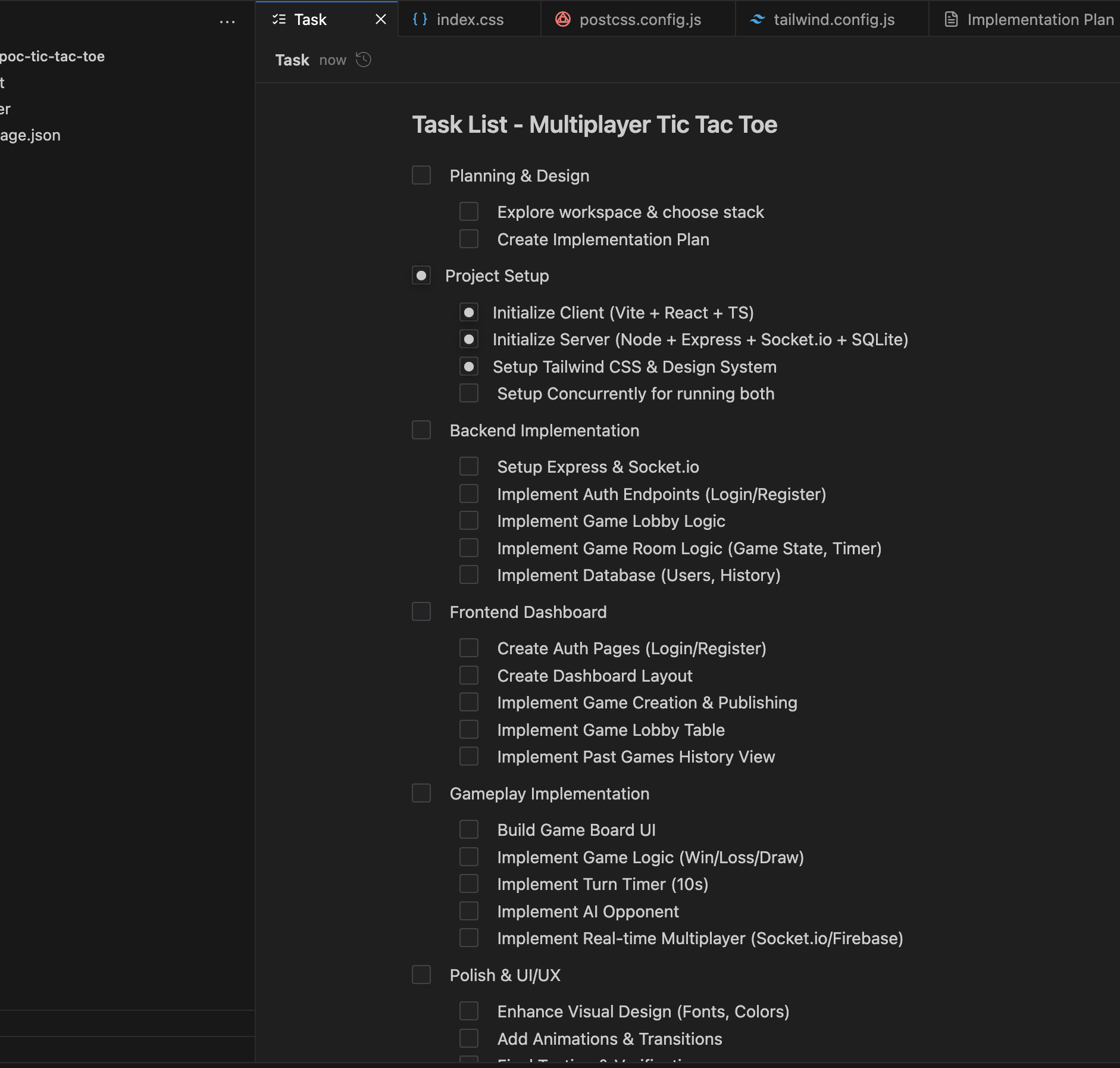
Task: Click the PostCSS logo on postcss.config.js tab
Action: coord(563,19)
